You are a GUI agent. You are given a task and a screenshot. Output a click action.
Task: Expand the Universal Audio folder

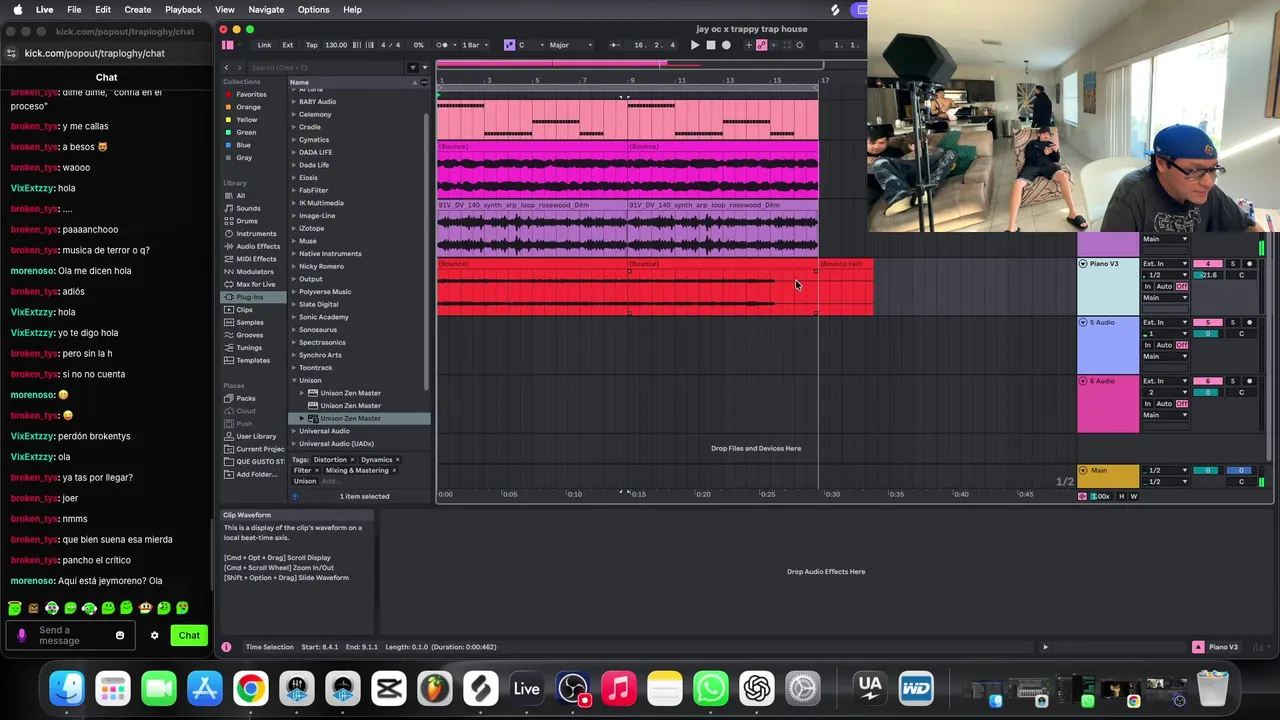coord(294,431)
